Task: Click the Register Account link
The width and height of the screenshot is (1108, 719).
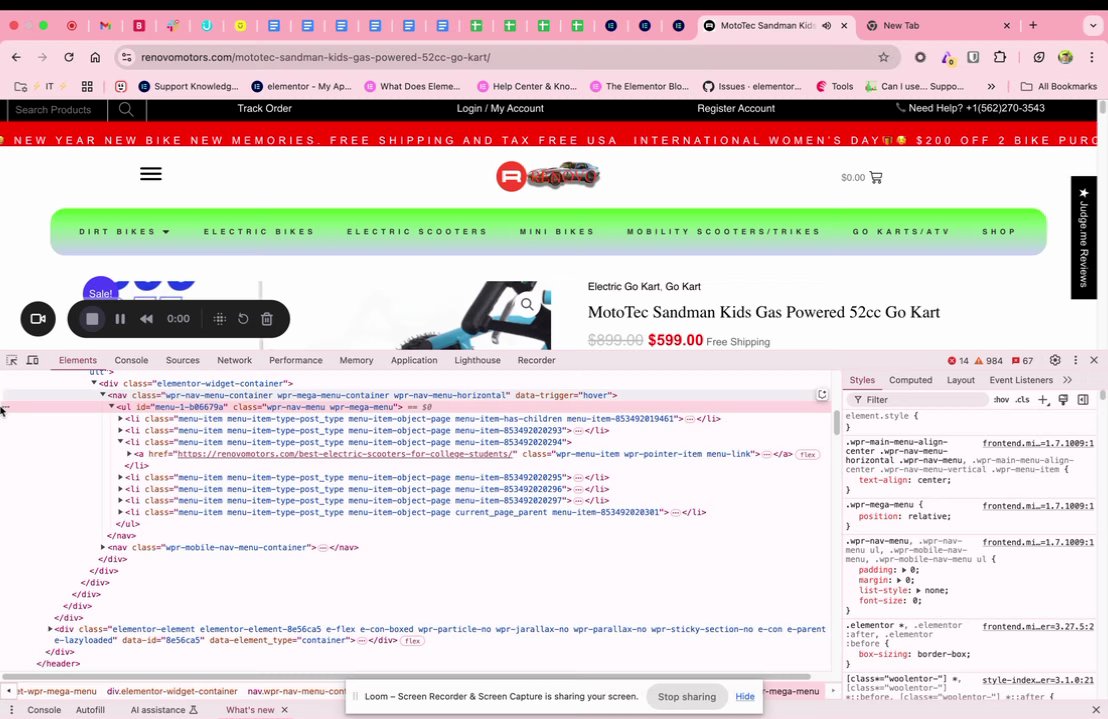Action: (x=736, y=109)
